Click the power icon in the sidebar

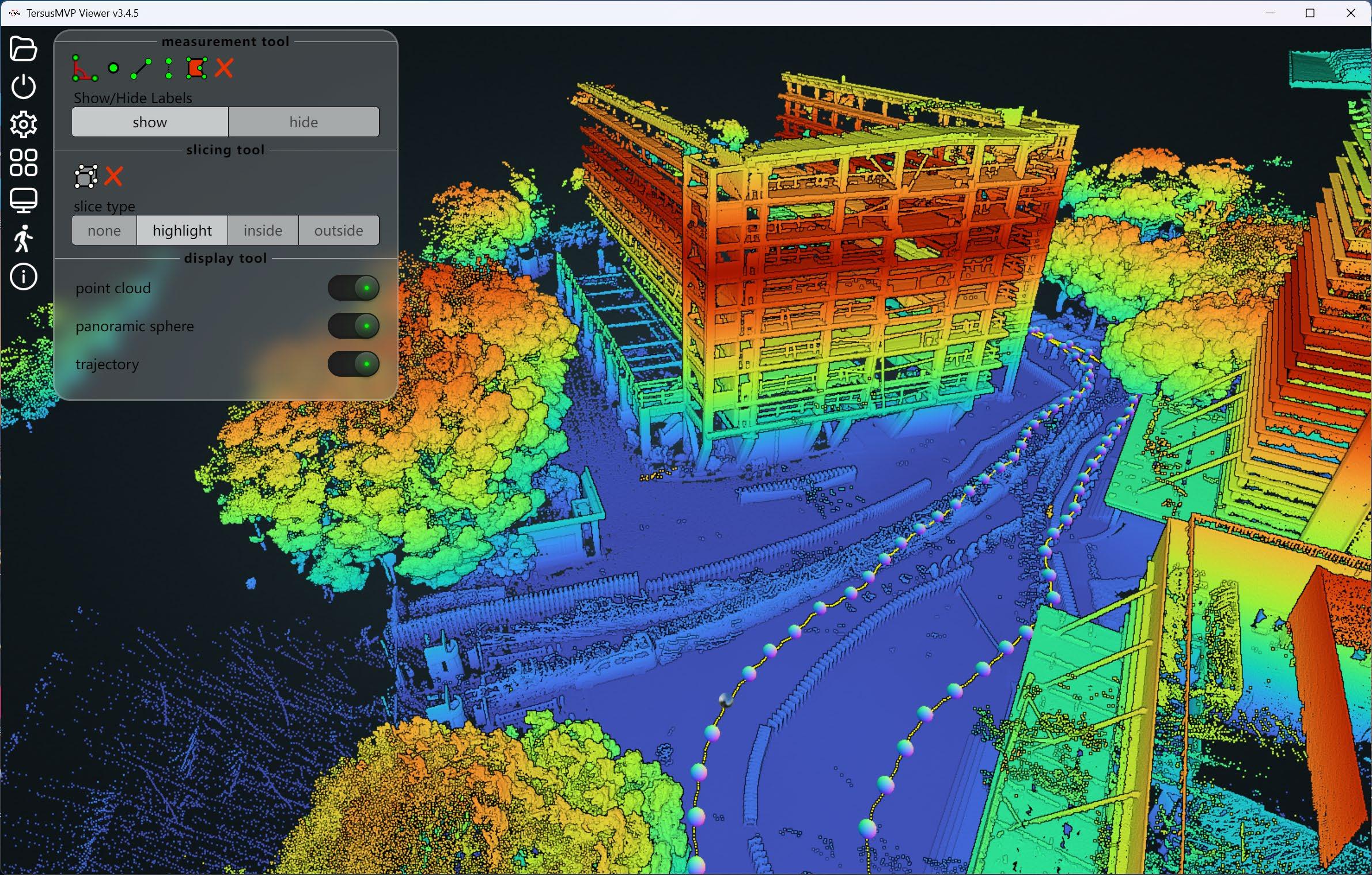click(x=24, y=86)
